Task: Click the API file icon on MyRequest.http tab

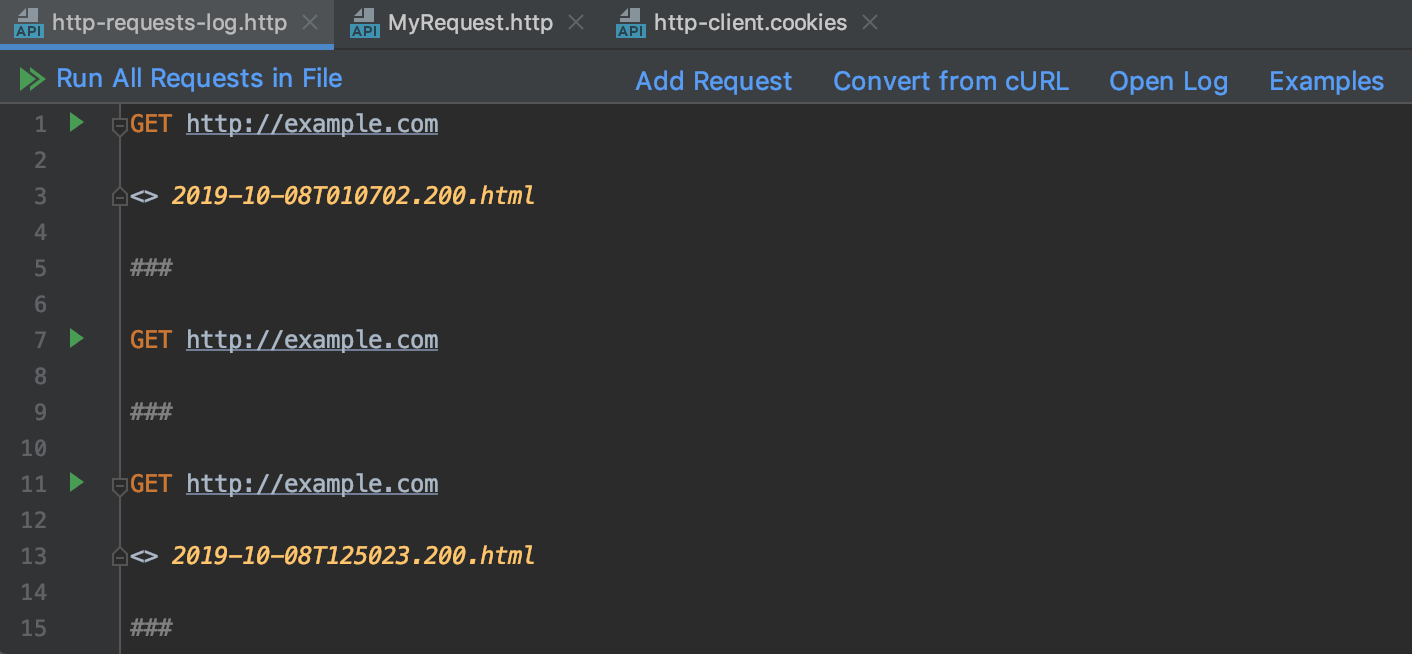Action: [x=364, y=22]
